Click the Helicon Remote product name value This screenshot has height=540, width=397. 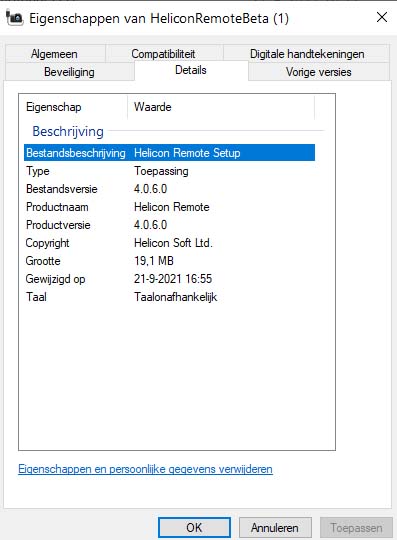[x=171, y=207]
